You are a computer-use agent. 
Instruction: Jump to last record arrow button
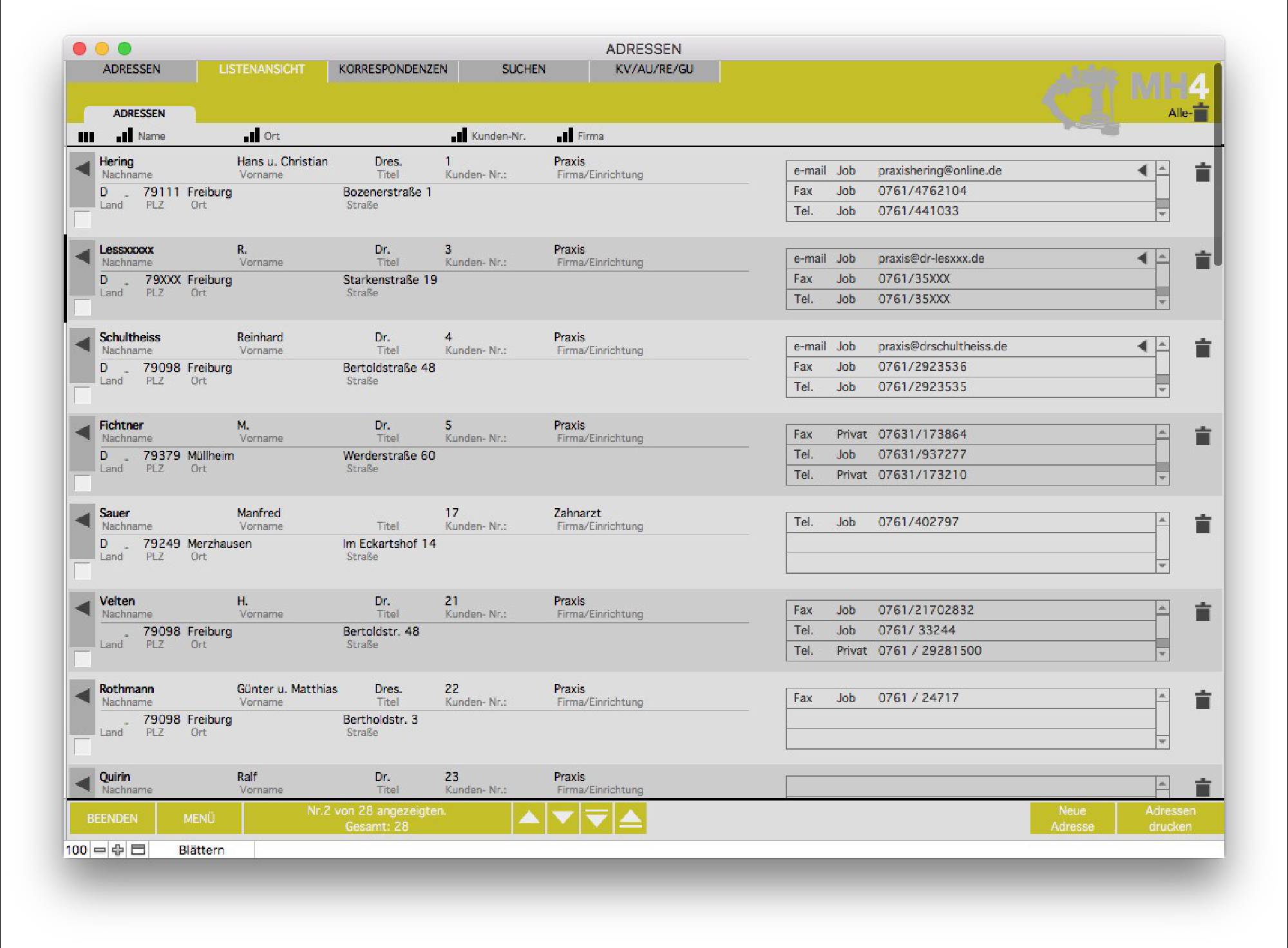tap(596, 818)
